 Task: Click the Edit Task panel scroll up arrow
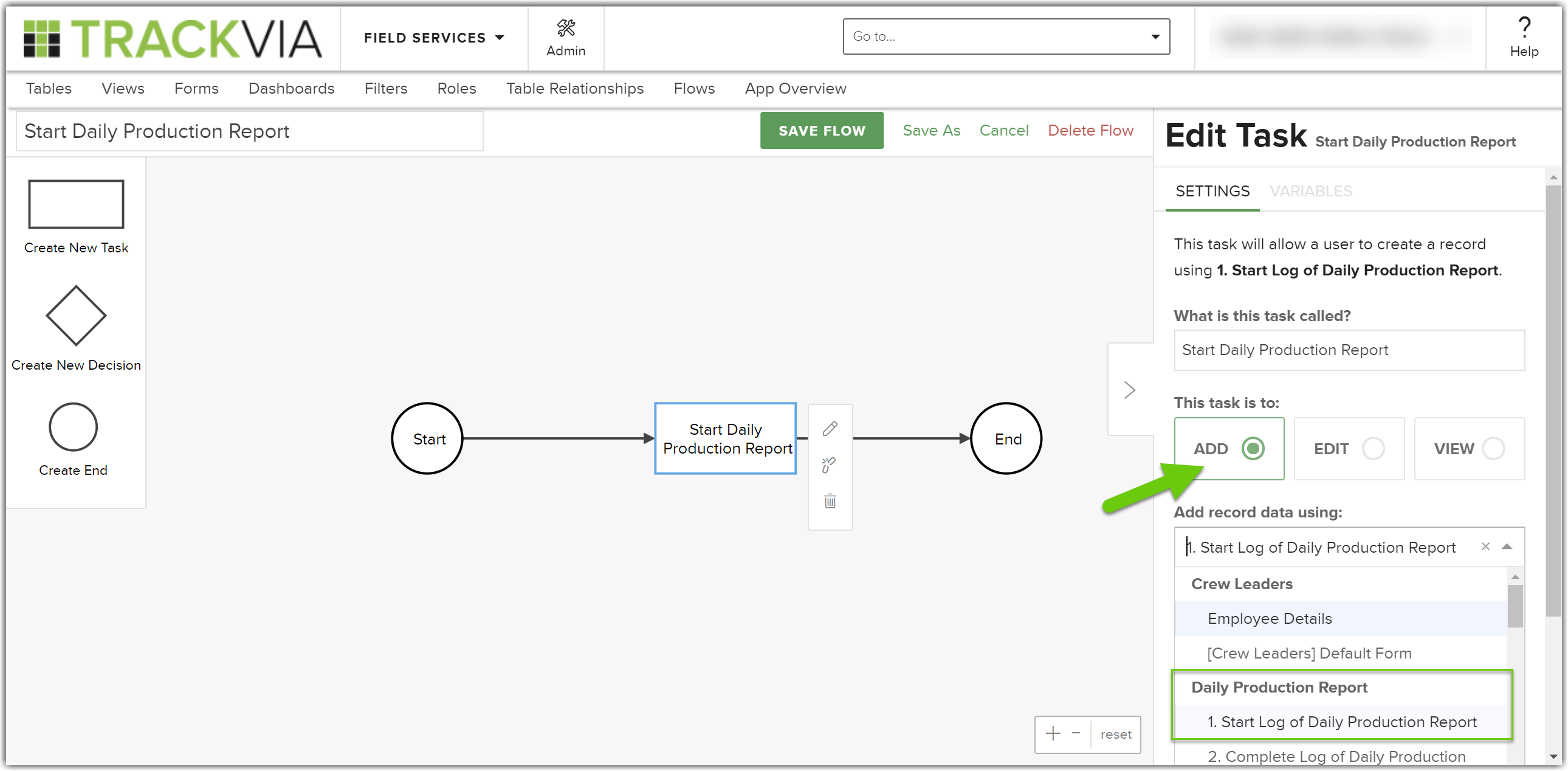point(1553,177)
